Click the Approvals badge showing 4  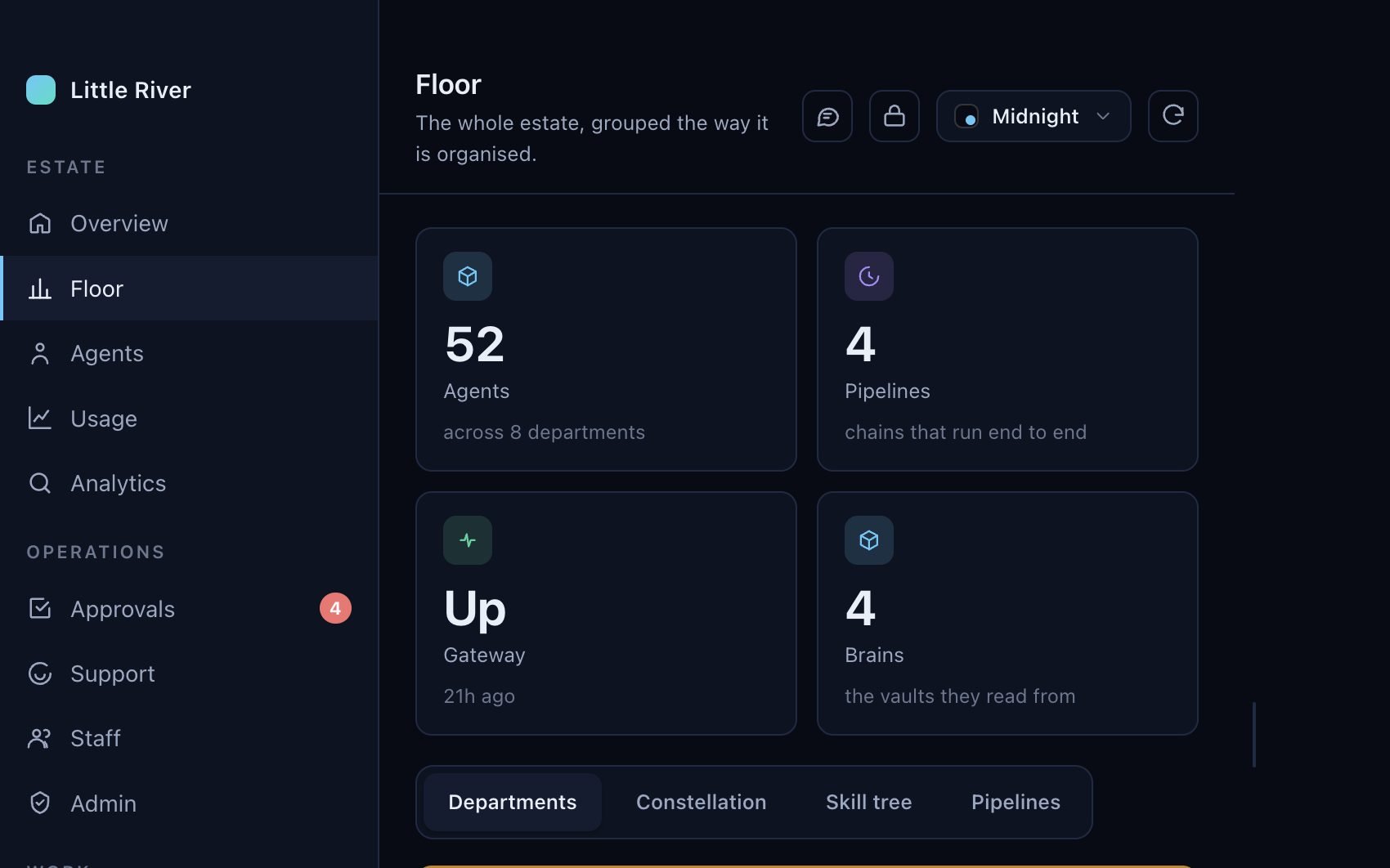[335, 608]
